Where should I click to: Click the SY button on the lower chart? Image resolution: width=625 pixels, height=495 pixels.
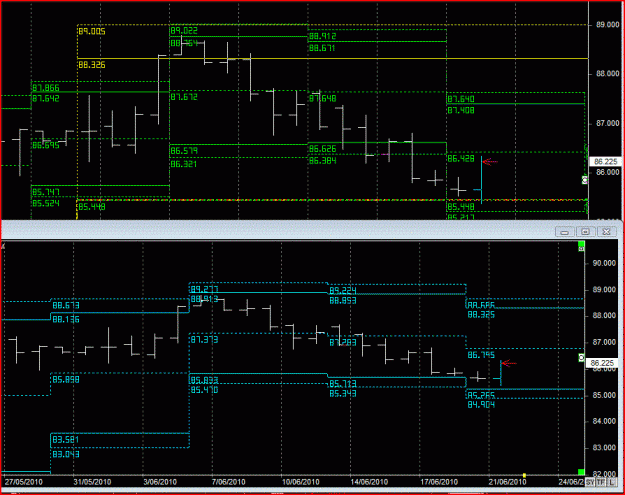pyautogui.click(x=590, y=482)
